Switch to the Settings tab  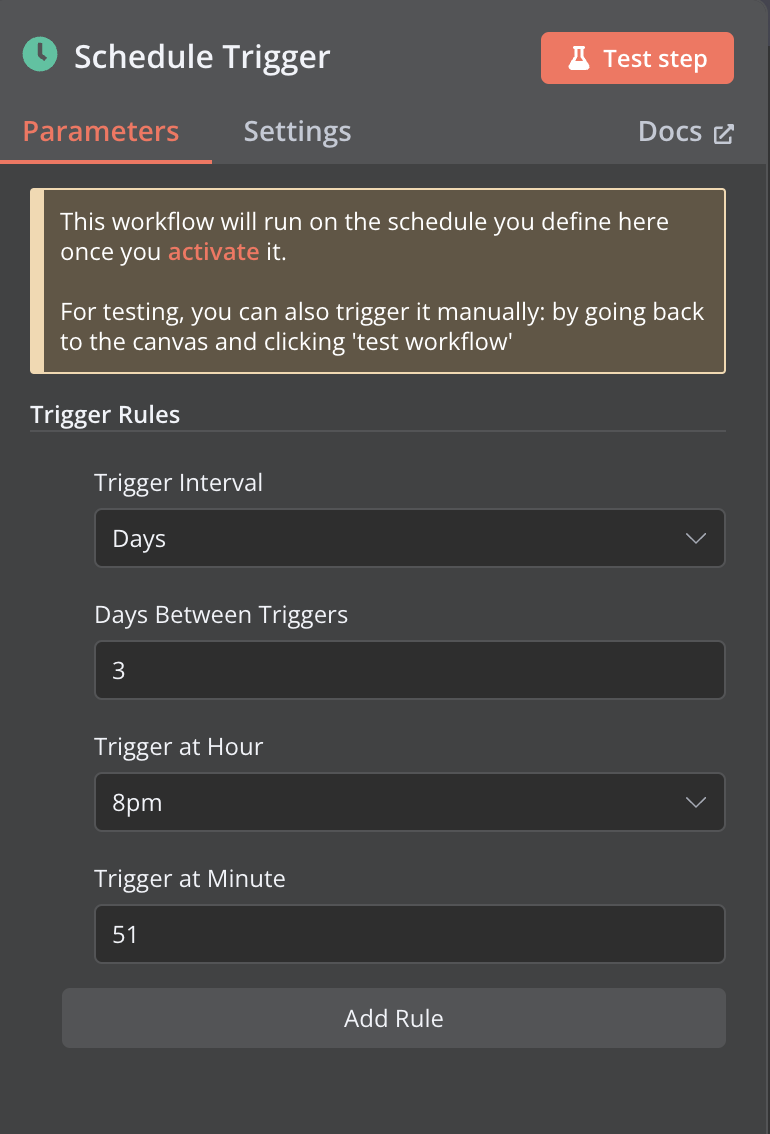coord(297,132)
